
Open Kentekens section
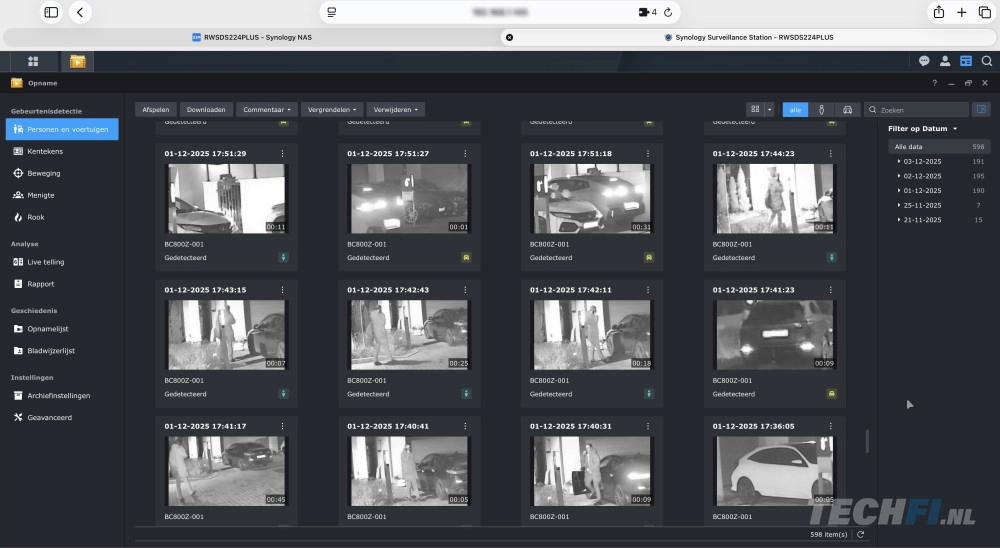click(x=62, y=151)
